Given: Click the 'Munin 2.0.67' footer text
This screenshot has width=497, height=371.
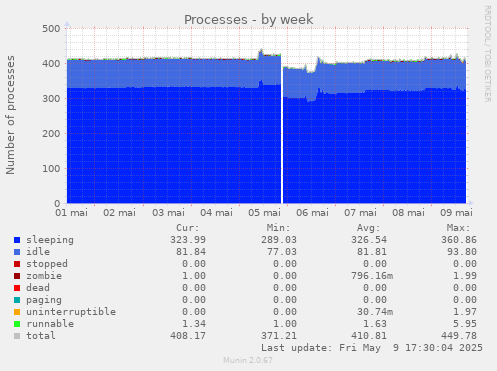Looking at the screenshot, I should pos(248,360).
